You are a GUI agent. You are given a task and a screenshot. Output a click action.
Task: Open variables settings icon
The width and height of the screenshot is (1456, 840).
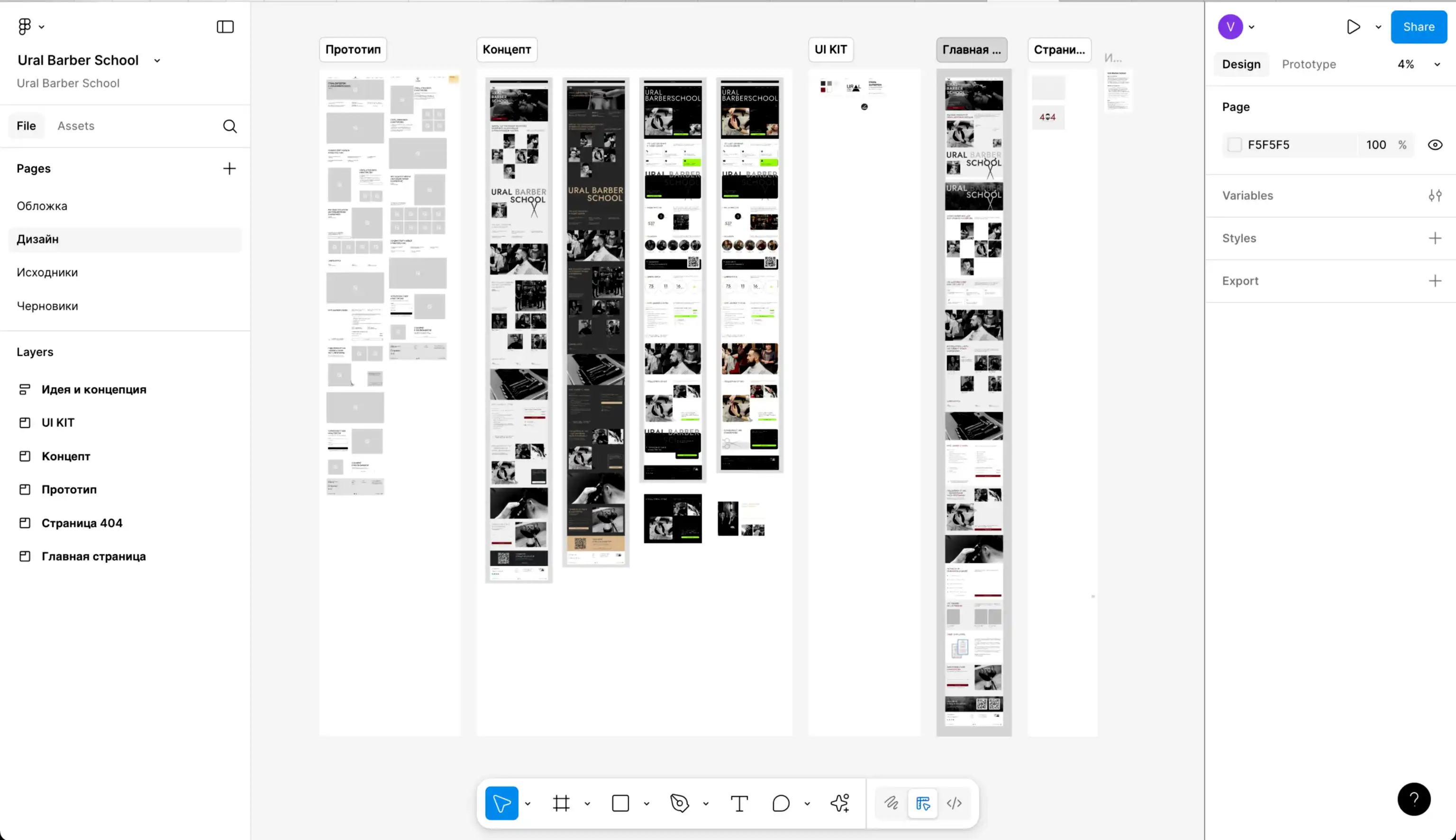[x=1435, y=196]
